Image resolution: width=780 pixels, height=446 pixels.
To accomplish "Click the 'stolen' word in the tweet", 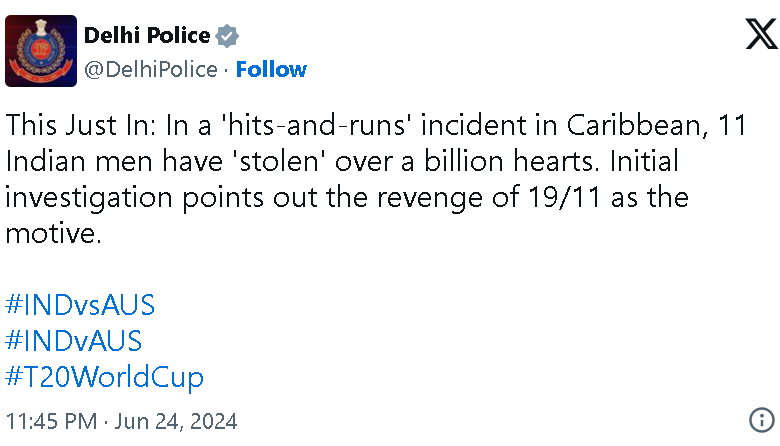I will [x=279, y=161].
